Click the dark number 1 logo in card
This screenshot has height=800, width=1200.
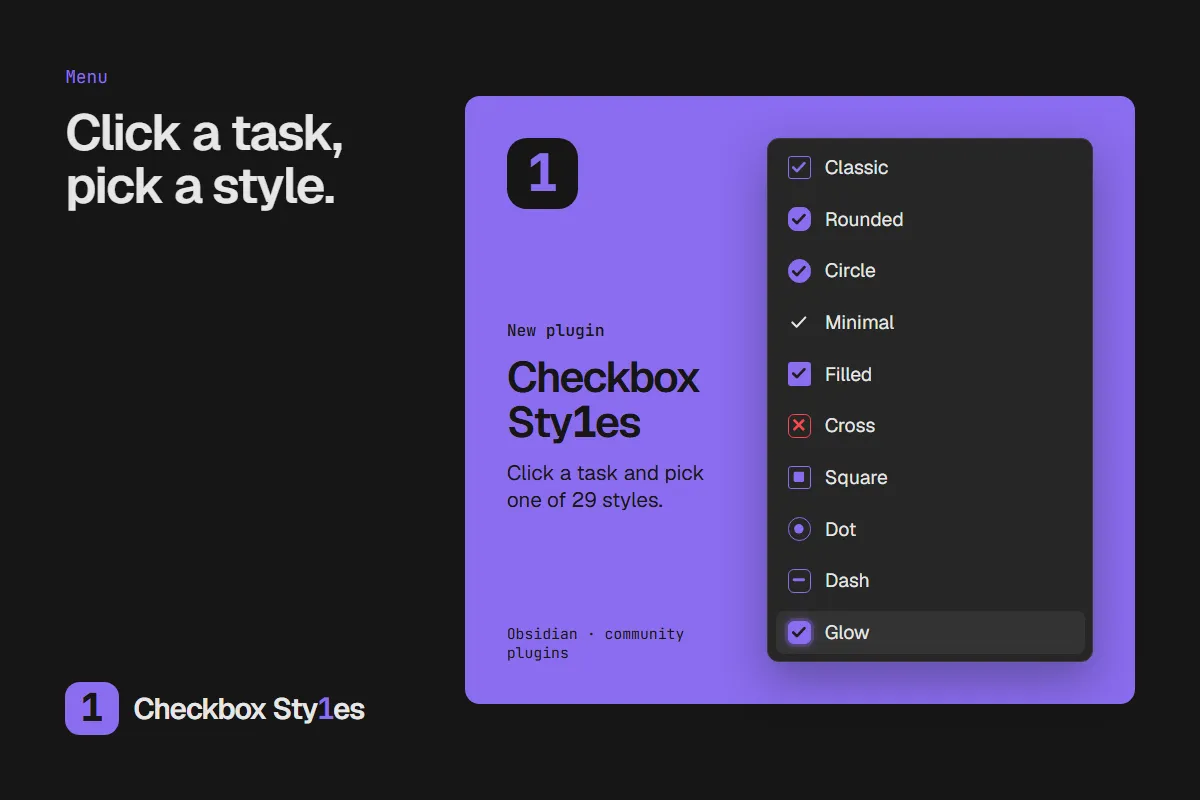pyautogui.click(x=542, y=173)
